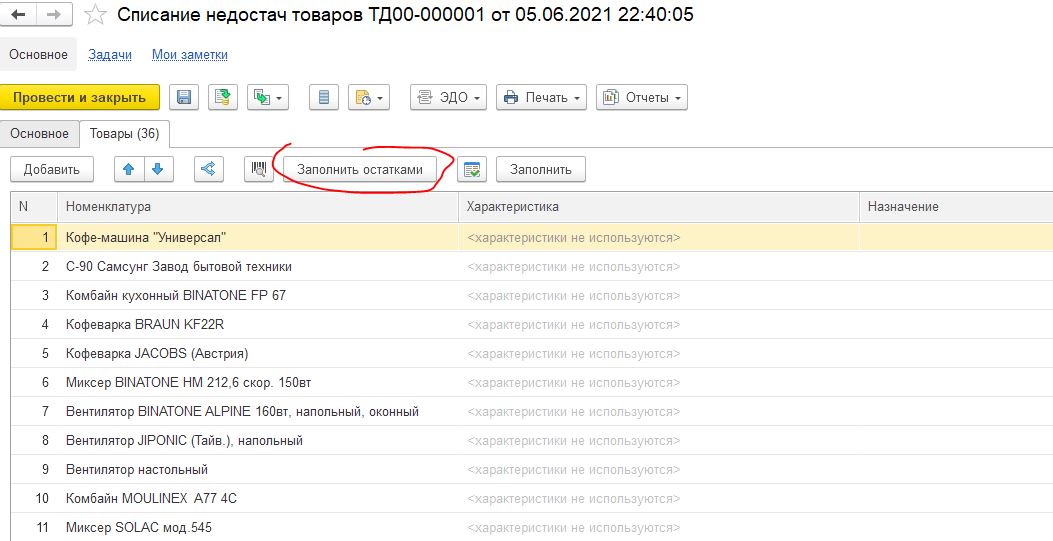The image size is (1053, 541).
Task: Click the Заполнить button
Action: click(541, 169)
